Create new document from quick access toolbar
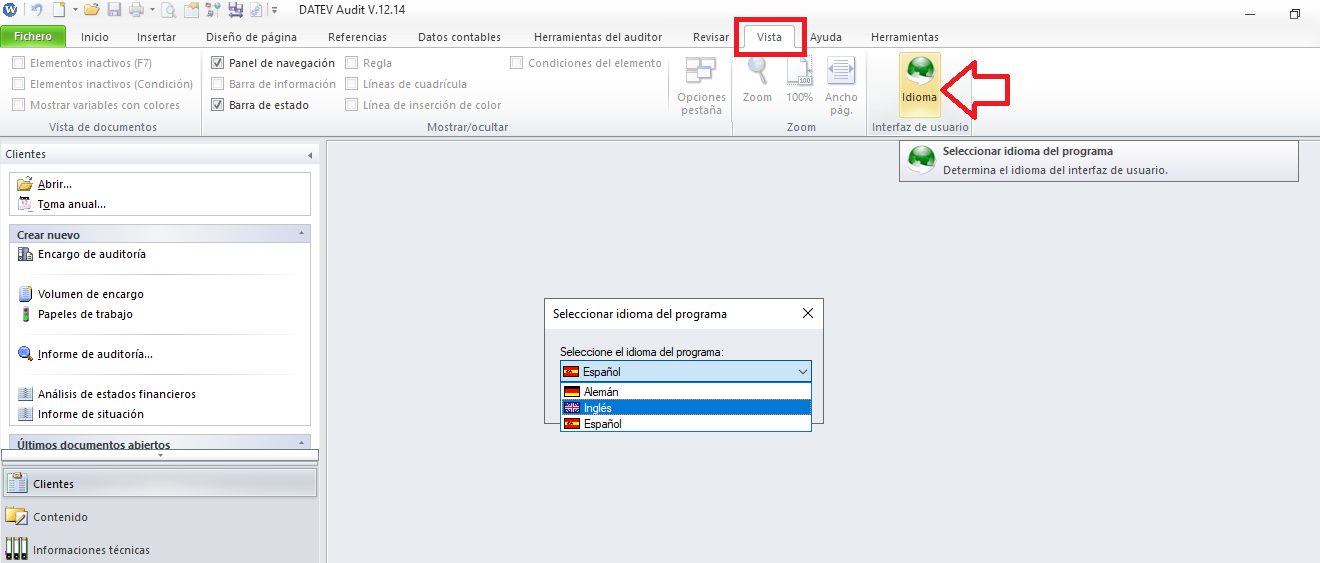Image resolution: width=1320 pixels, height=563 pixels. pos(59,10)
